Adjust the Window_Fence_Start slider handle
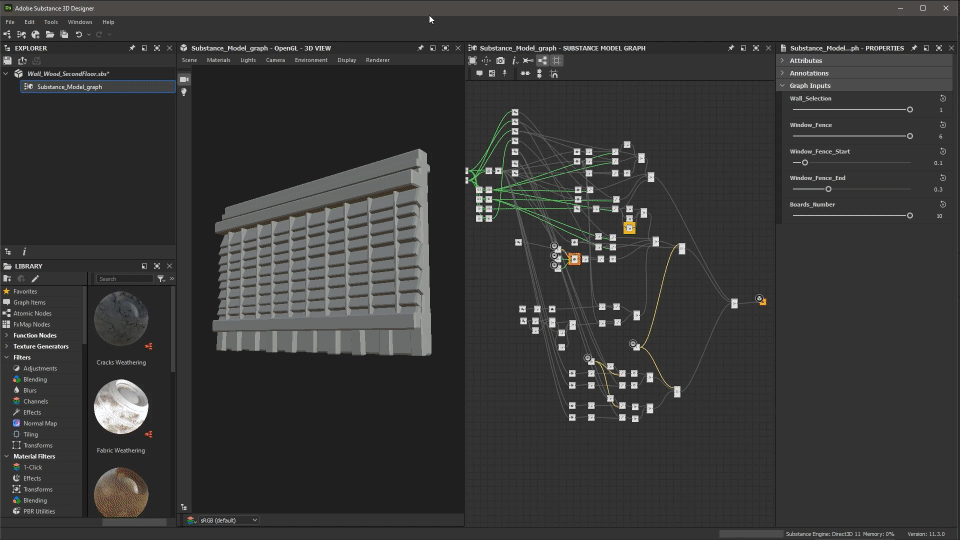The width and height of the screenshot is (960, 540). [805, 163]
